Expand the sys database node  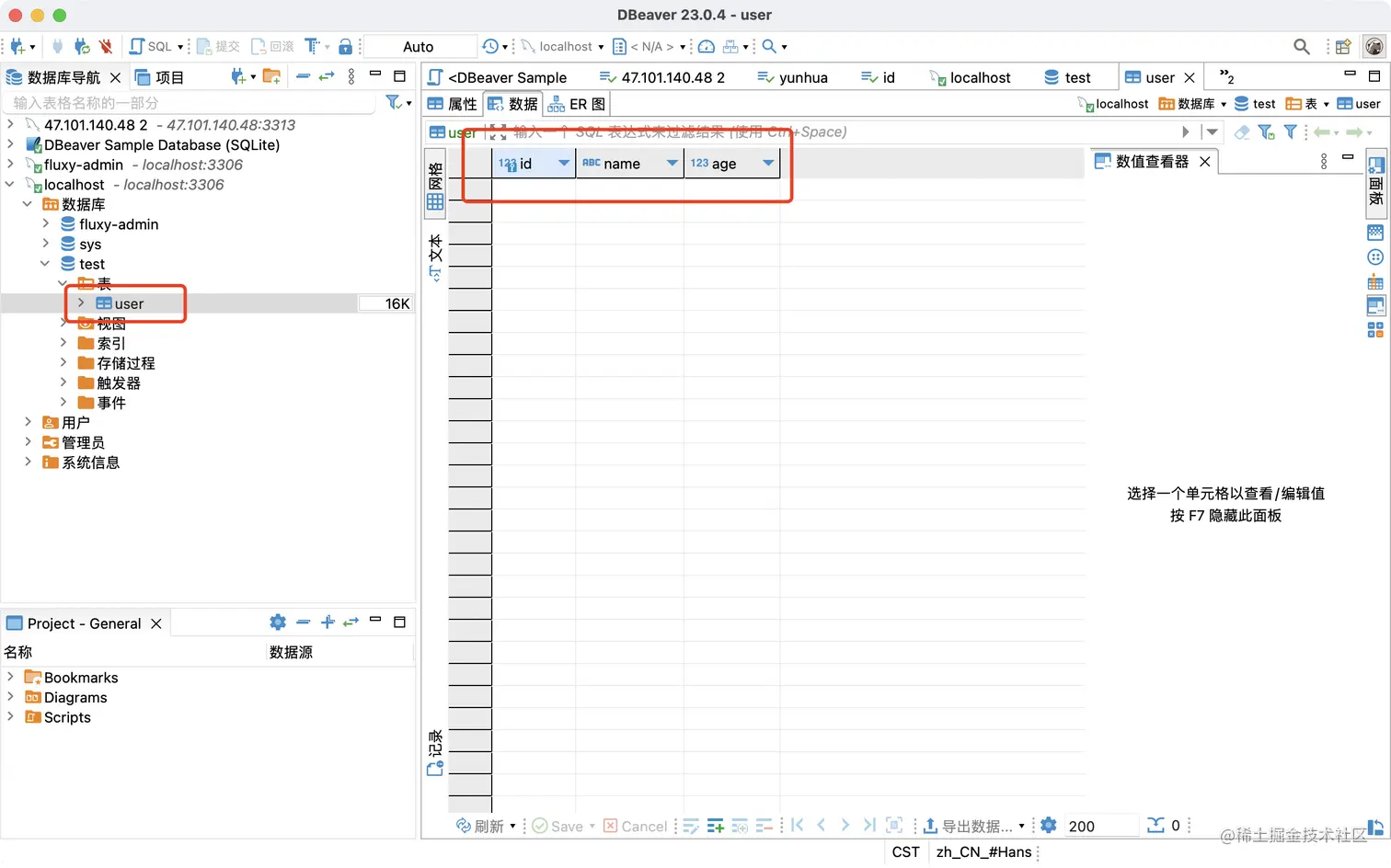pyautogui.click(x=46, y=244)
